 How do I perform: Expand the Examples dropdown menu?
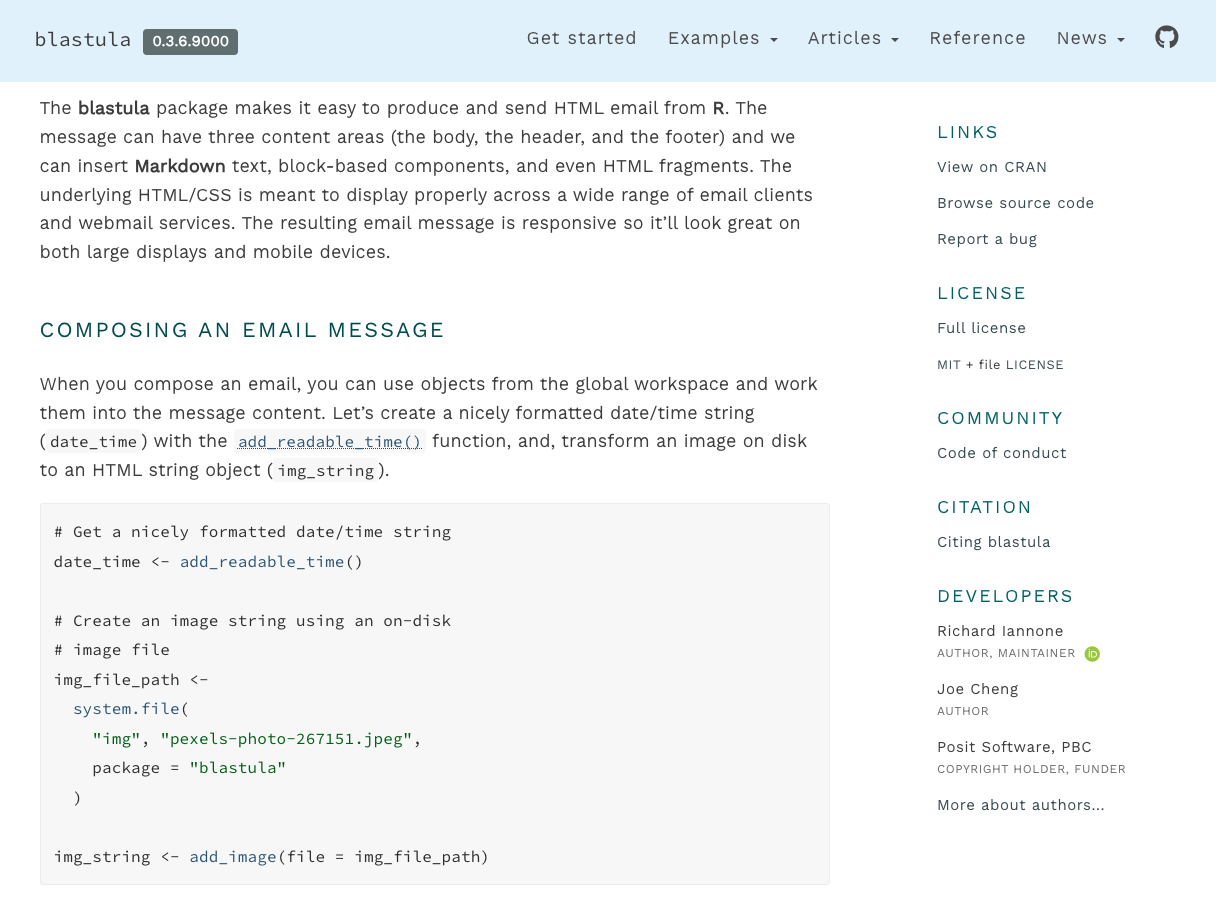coord(722,38)
